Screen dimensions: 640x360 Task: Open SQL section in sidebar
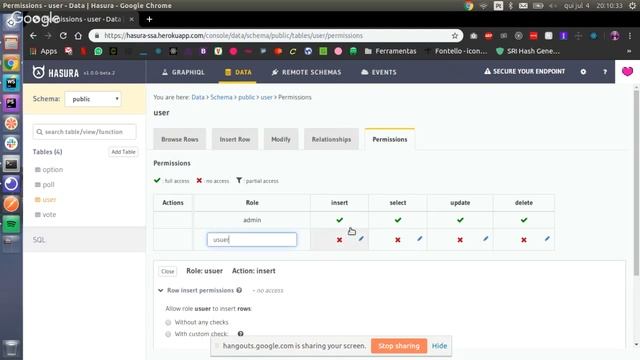coord(39,240)
